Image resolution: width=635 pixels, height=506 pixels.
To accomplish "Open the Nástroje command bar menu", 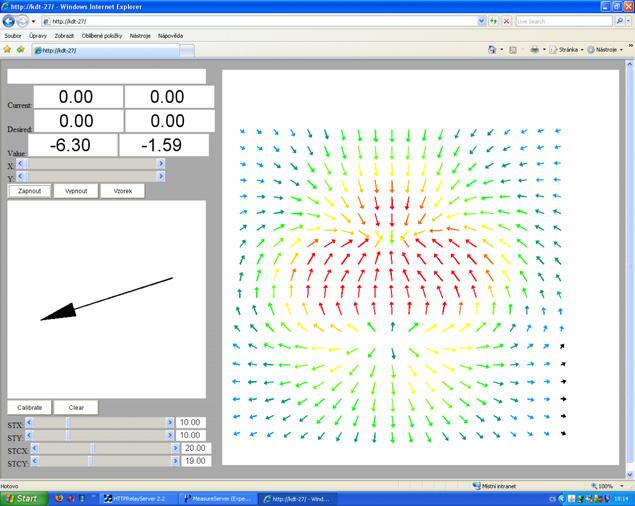I will [x=605, y=49].
